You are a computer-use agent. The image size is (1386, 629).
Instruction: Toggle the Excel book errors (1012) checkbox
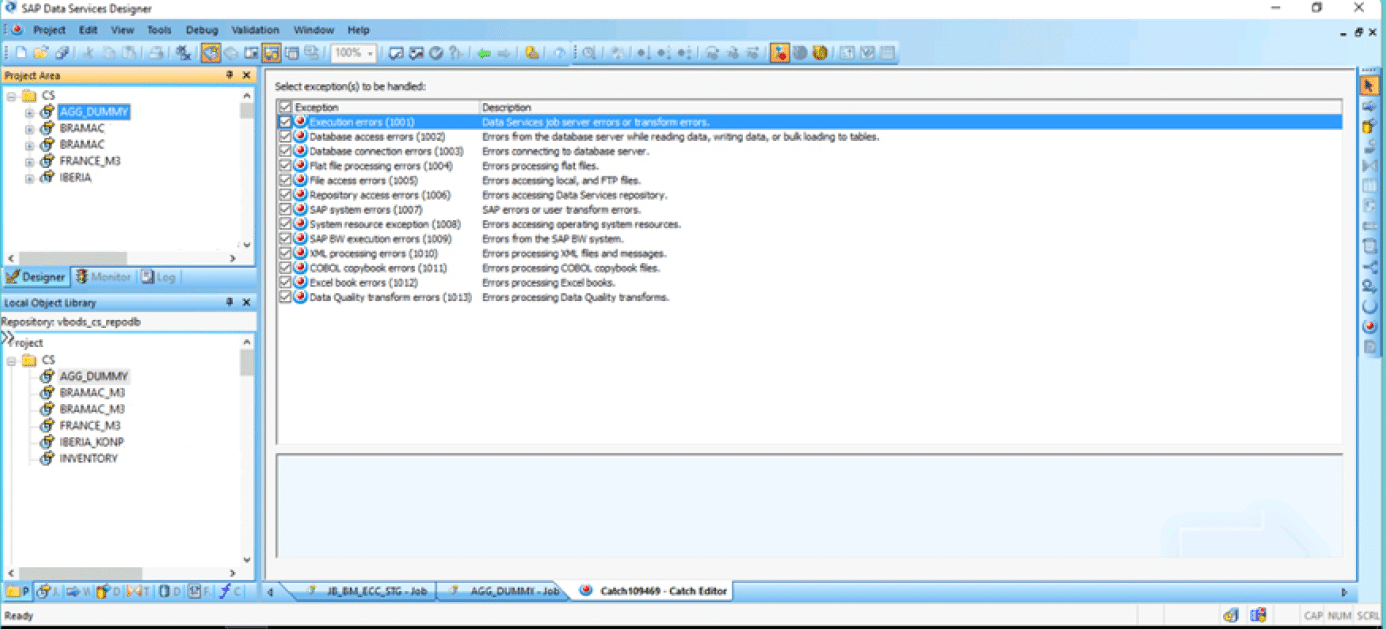coord(286,283)
